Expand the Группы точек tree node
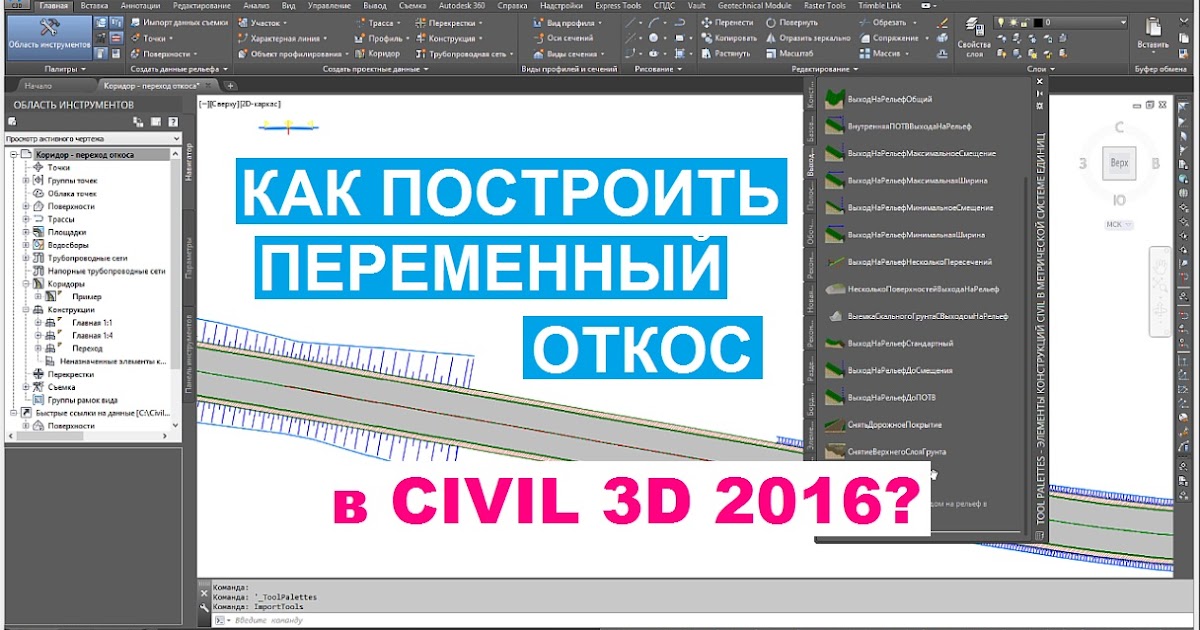 tap(27, 180)
